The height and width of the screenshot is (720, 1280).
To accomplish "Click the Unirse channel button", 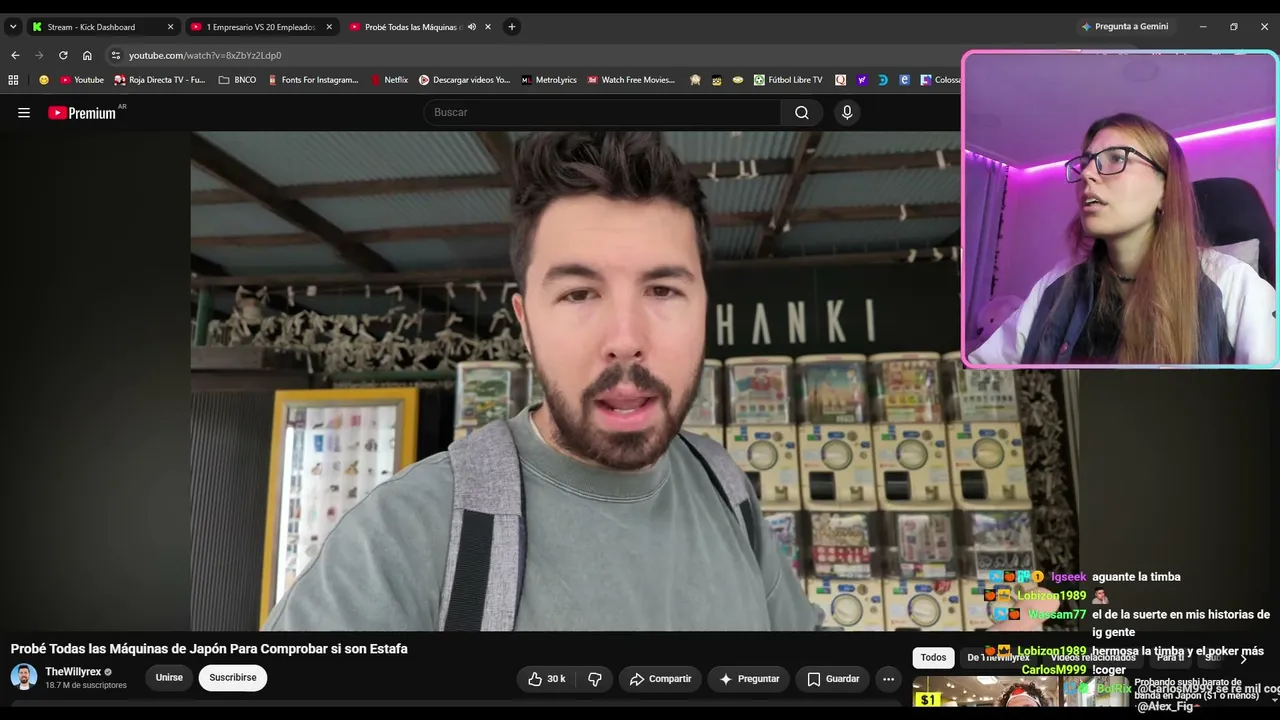I will [x=169, y=678].
